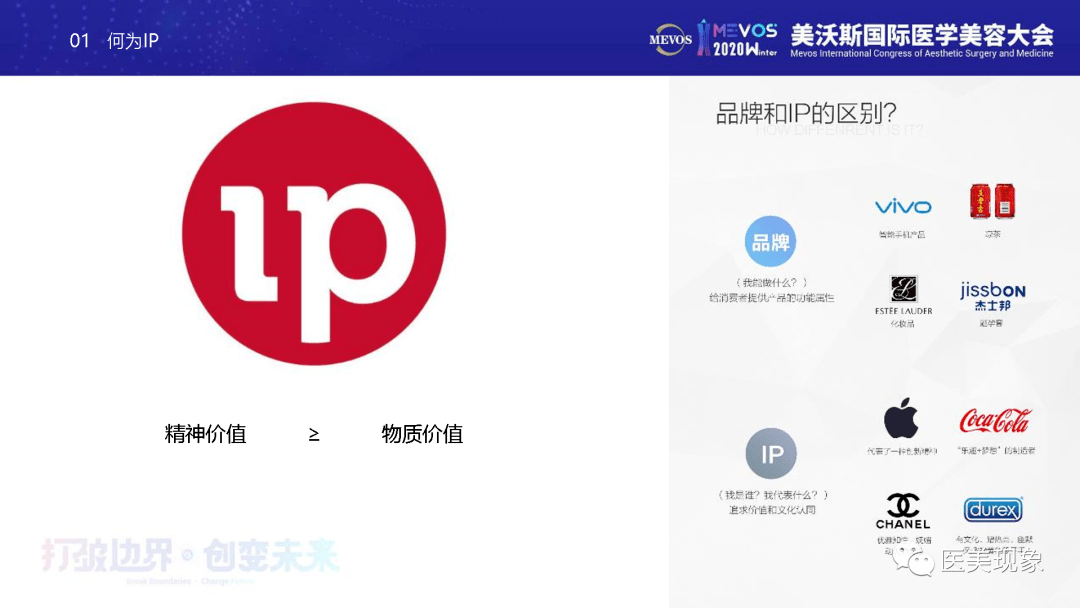Select the red herbal tea cans image
This screenshot has height=608, width=1080.
[993, 201]
